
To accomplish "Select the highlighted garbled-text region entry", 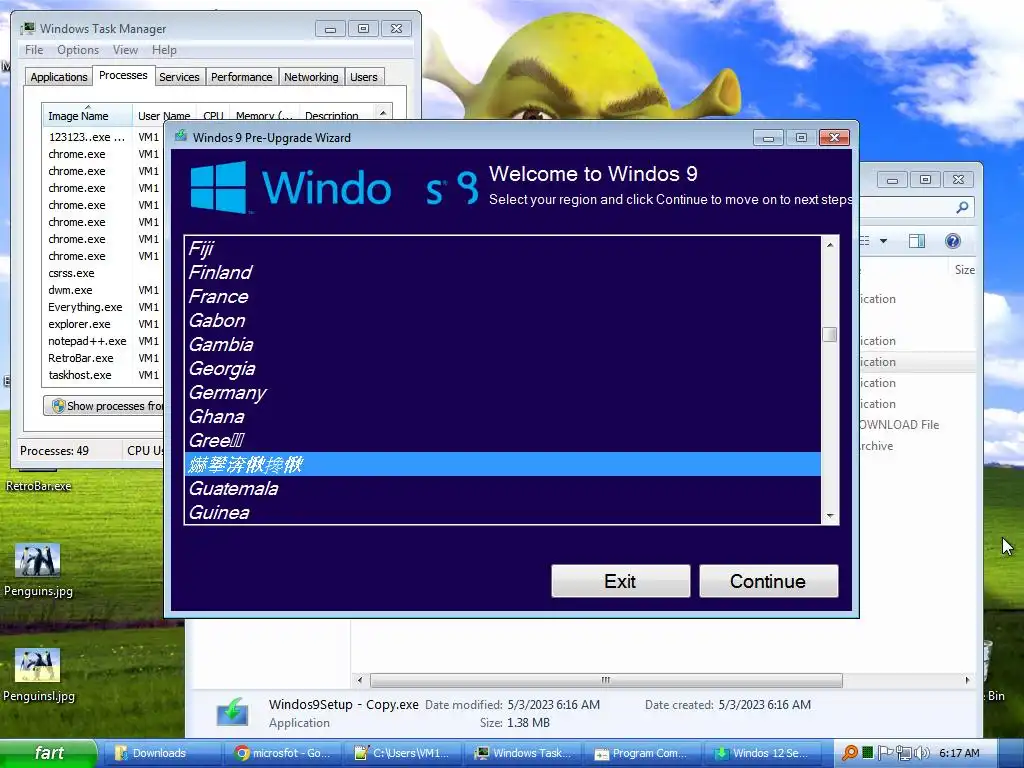I will pos(502,464).
